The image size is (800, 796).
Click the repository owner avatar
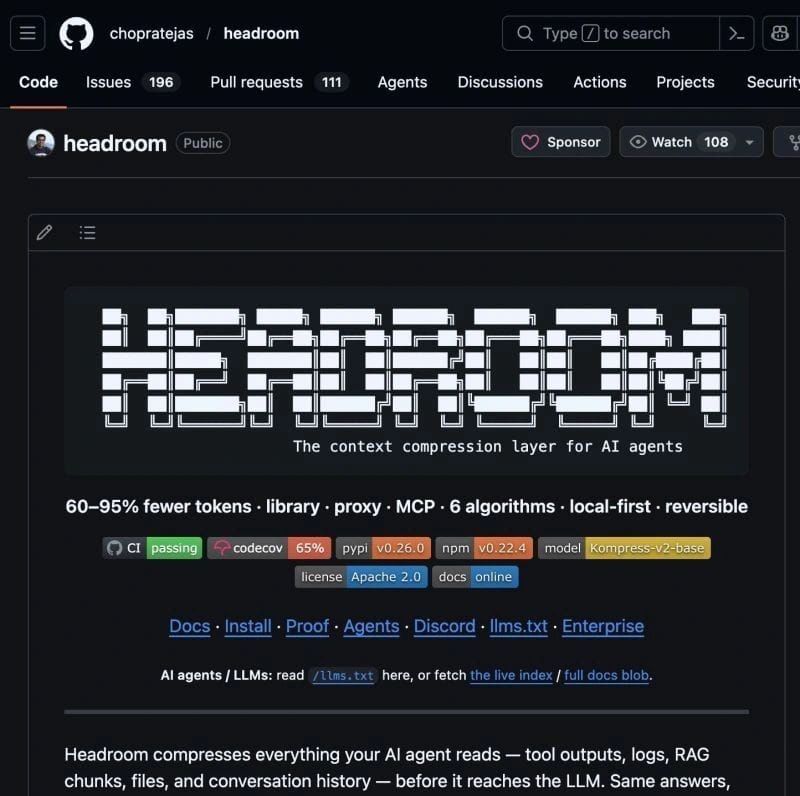(x=41, y=143)
